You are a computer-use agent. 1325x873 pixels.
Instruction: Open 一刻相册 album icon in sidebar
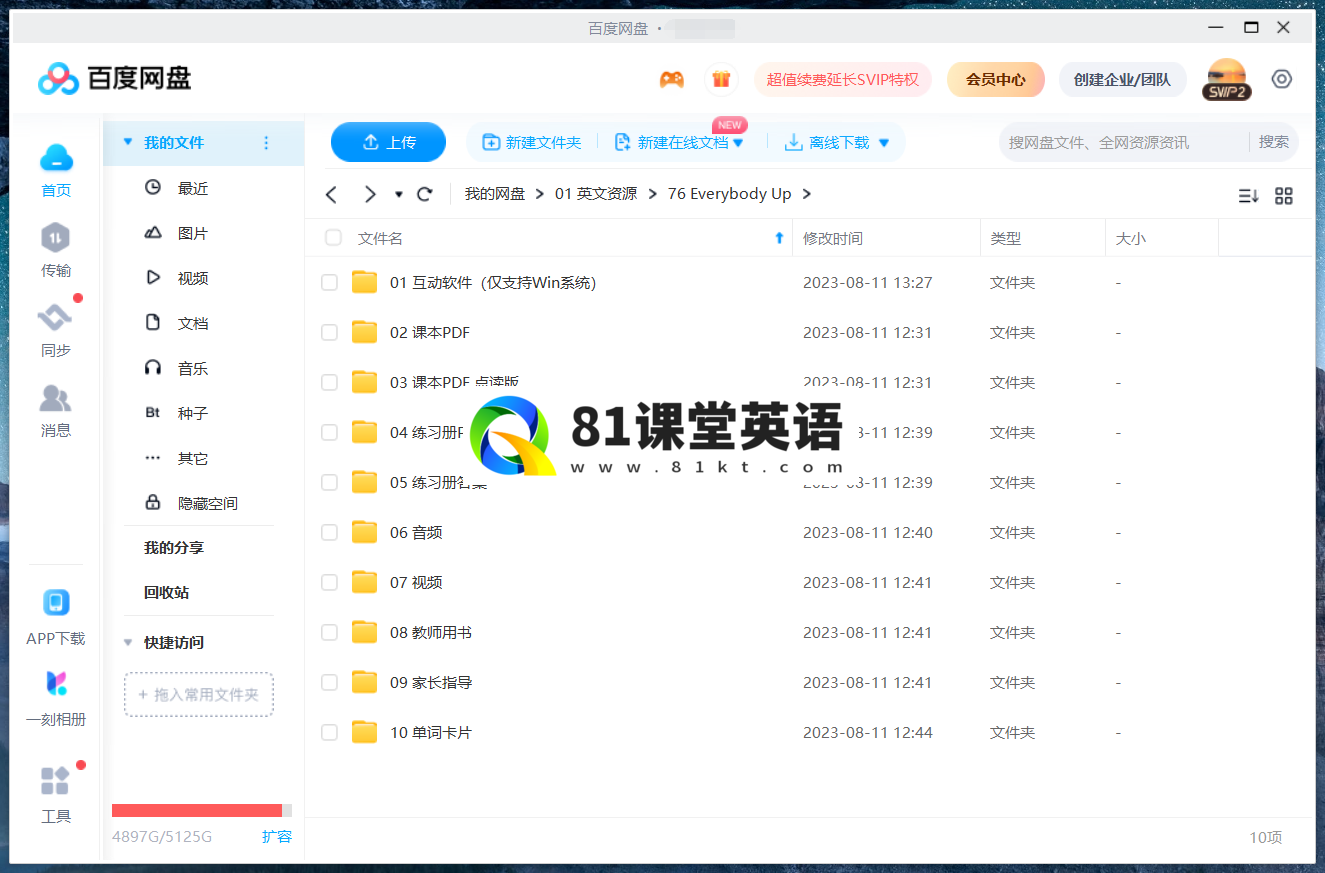56,684
